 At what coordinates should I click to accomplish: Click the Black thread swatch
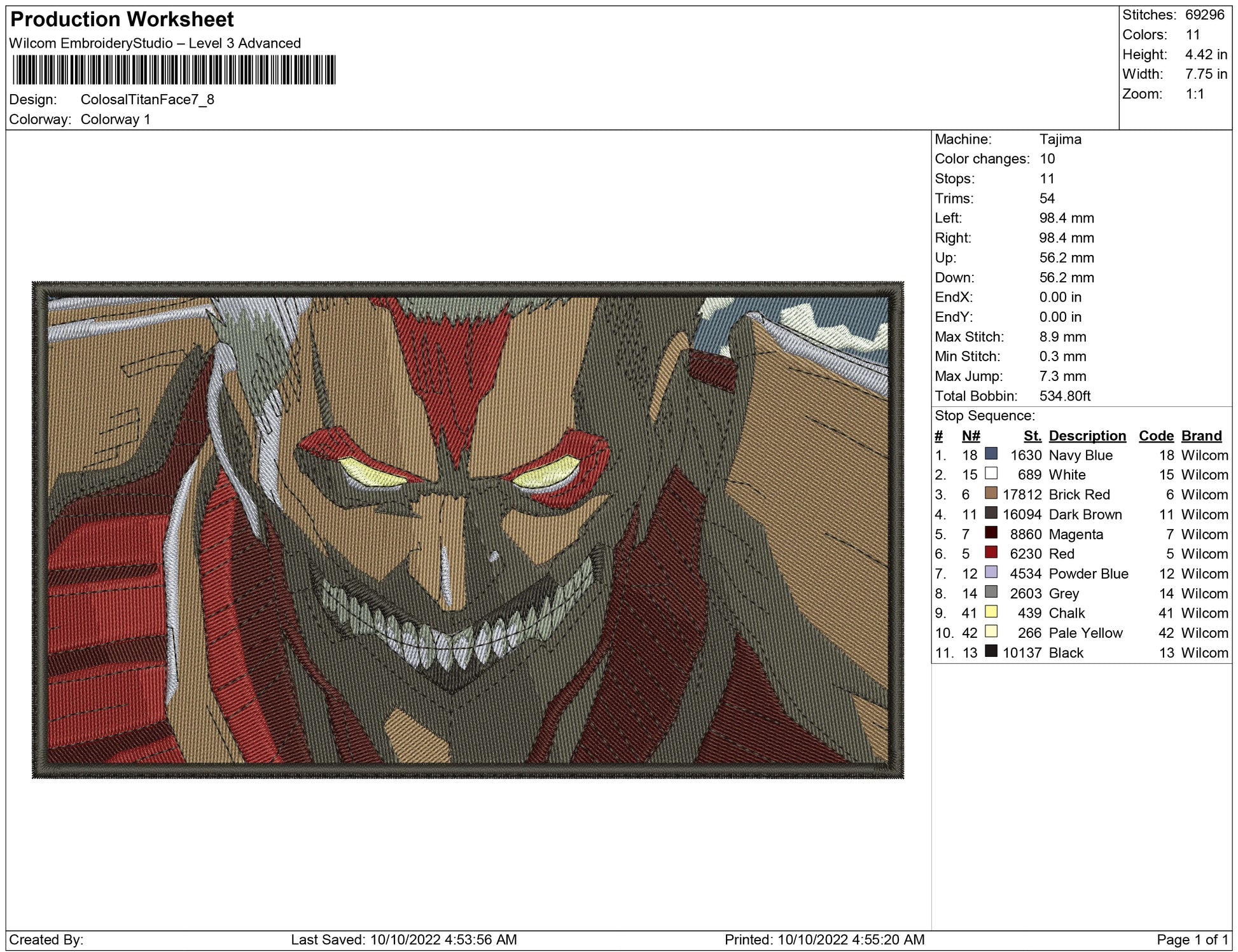pos(991,651)
